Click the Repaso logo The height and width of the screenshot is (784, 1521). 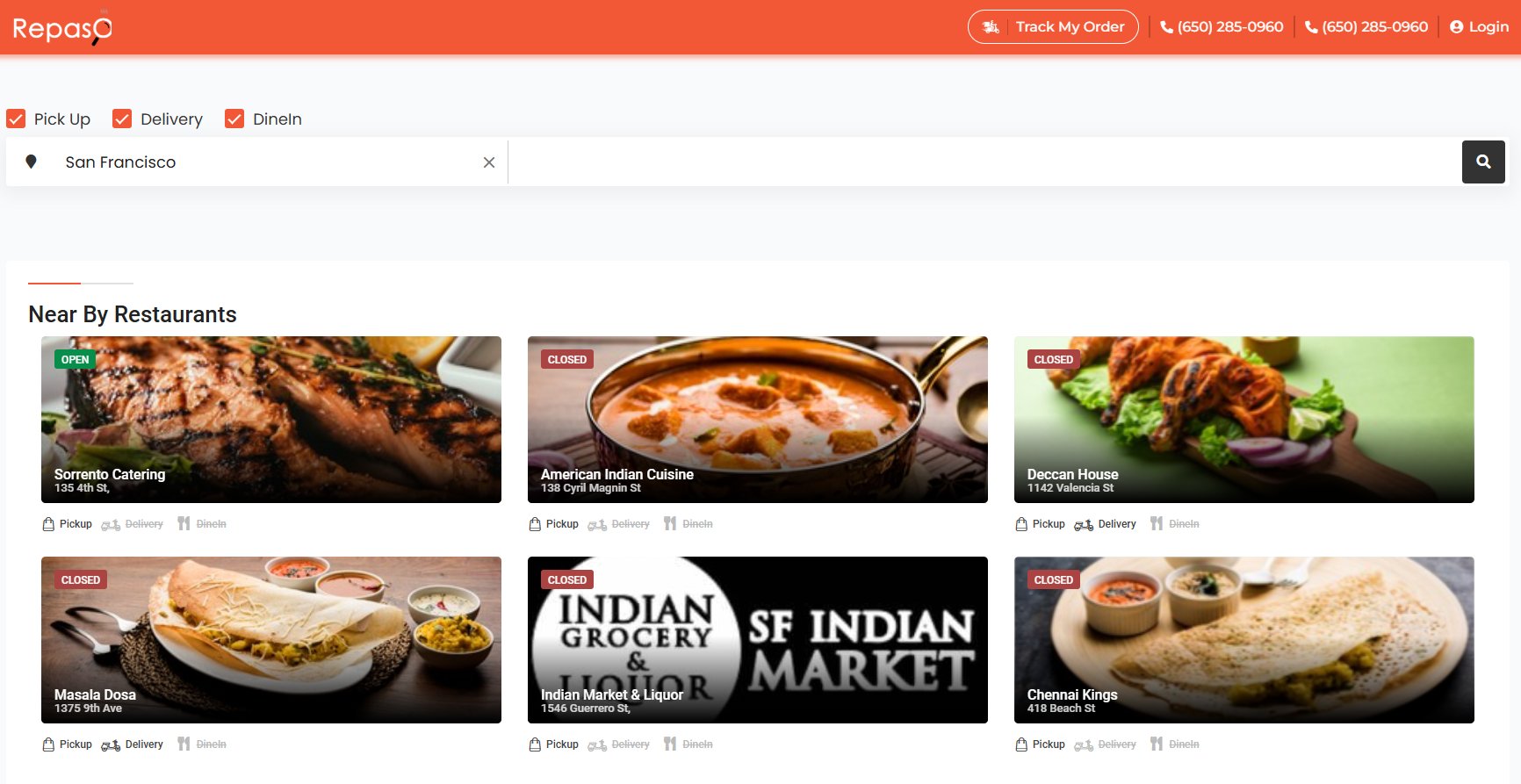(x=62, y=28)
